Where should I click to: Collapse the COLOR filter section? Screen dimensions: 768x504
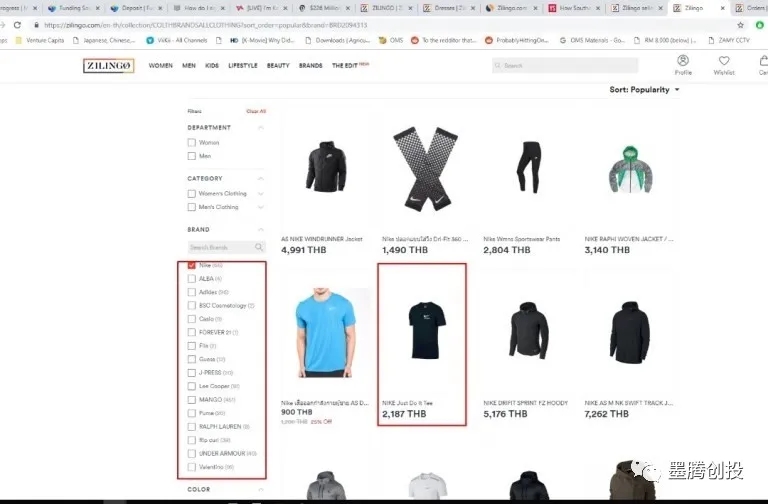261,489
